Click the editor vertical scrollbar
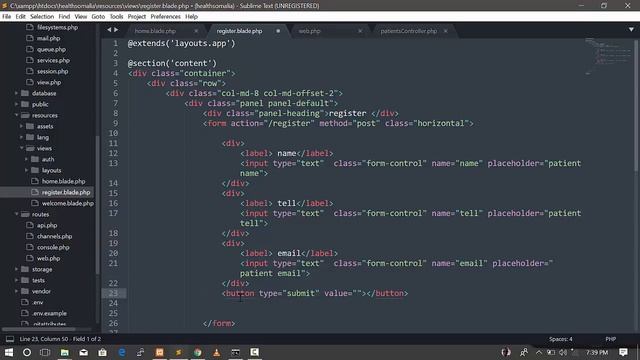This screenshot has height=360, width=640. [636, 105]
